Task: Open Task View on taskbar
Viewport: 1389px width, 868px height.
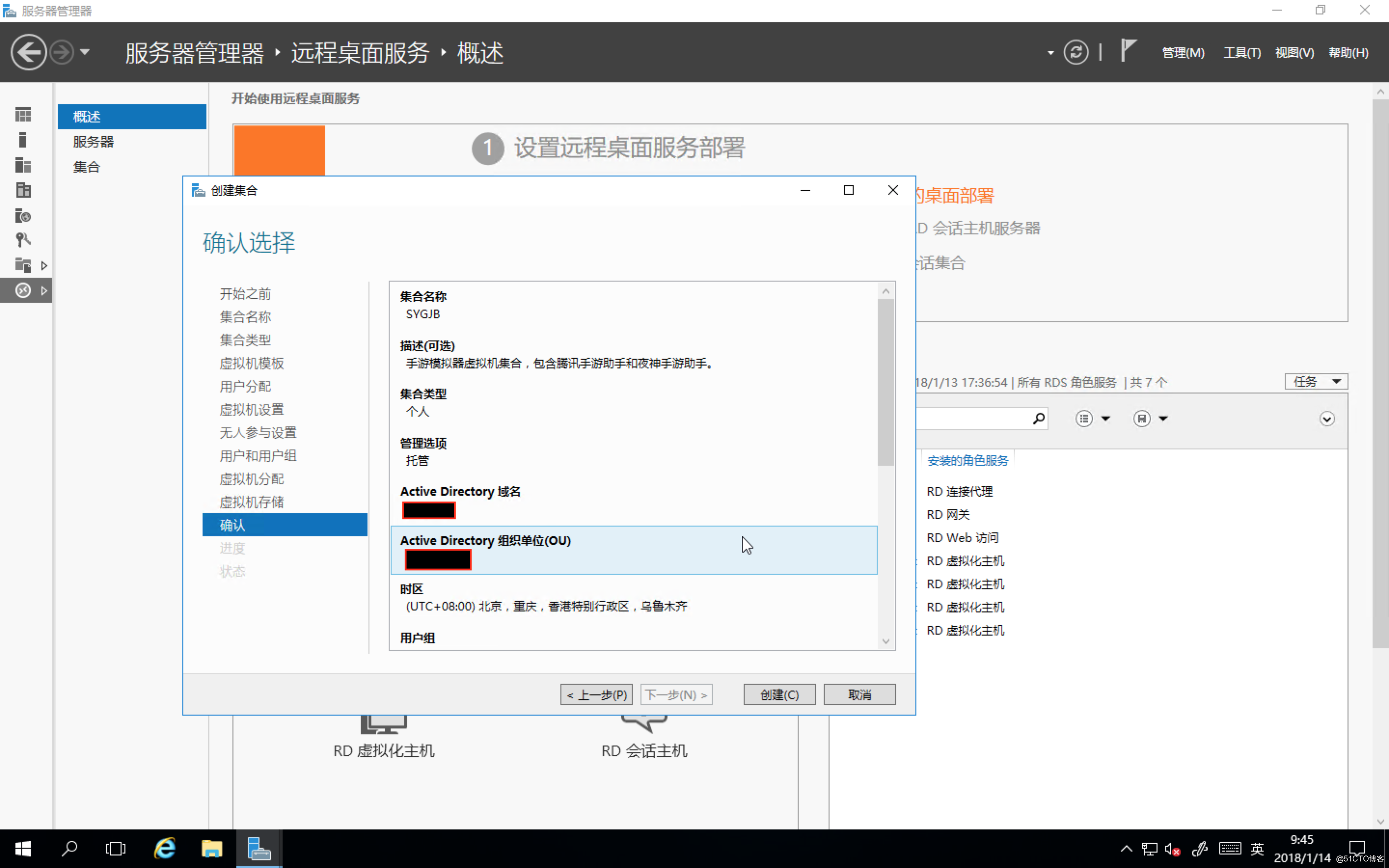Action: (115, 849)
